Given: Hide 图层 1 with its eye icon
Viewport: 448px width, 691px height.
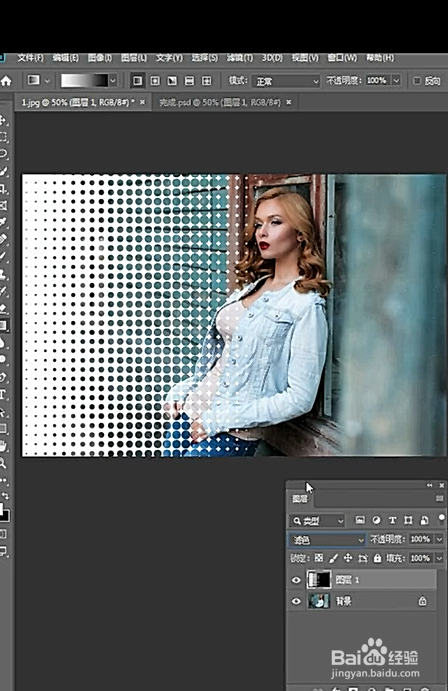Looking at the screenshot, I should coord(296,580).
